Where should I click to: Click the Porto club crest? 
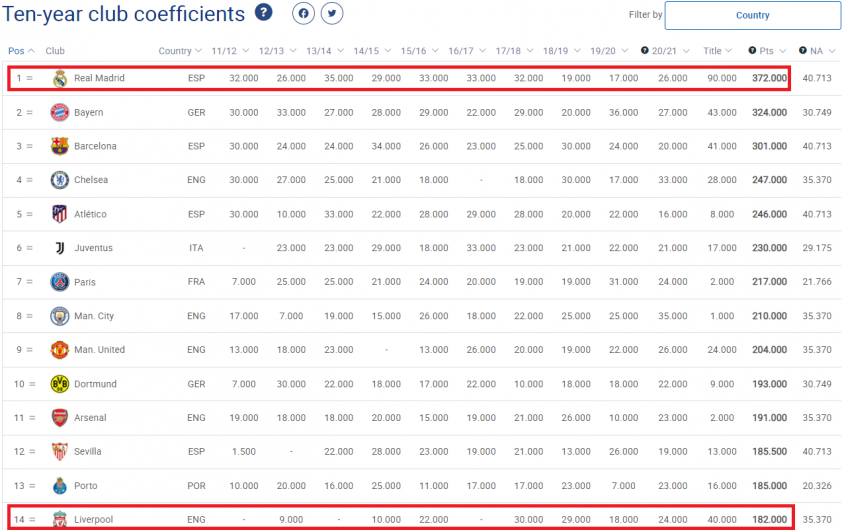[60, 485]
